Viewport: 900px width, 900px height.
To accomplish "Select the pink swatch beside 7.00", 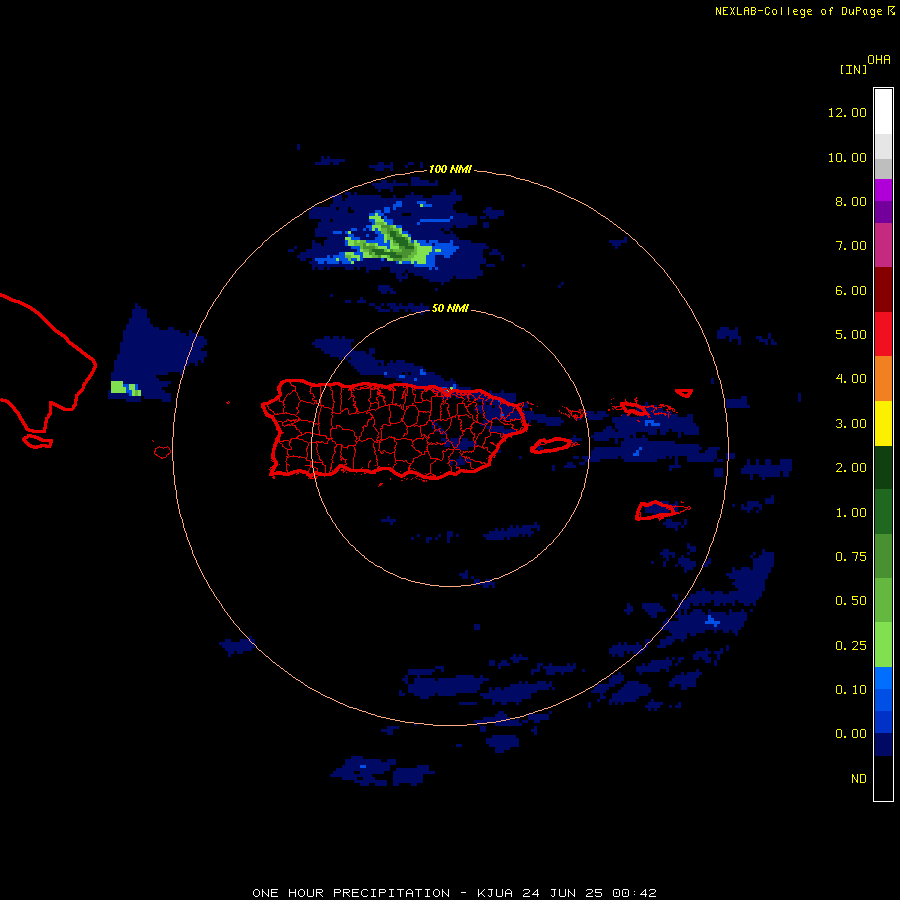I will (883, 245).
